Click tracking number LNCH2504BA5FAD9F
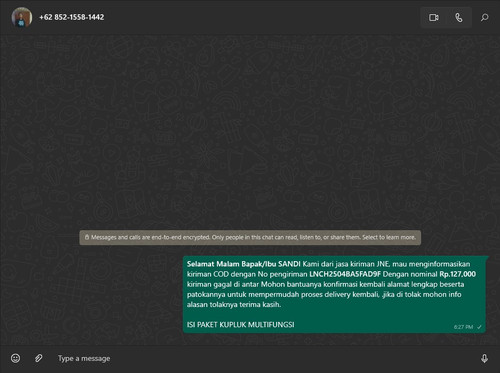 click(345, 274)
